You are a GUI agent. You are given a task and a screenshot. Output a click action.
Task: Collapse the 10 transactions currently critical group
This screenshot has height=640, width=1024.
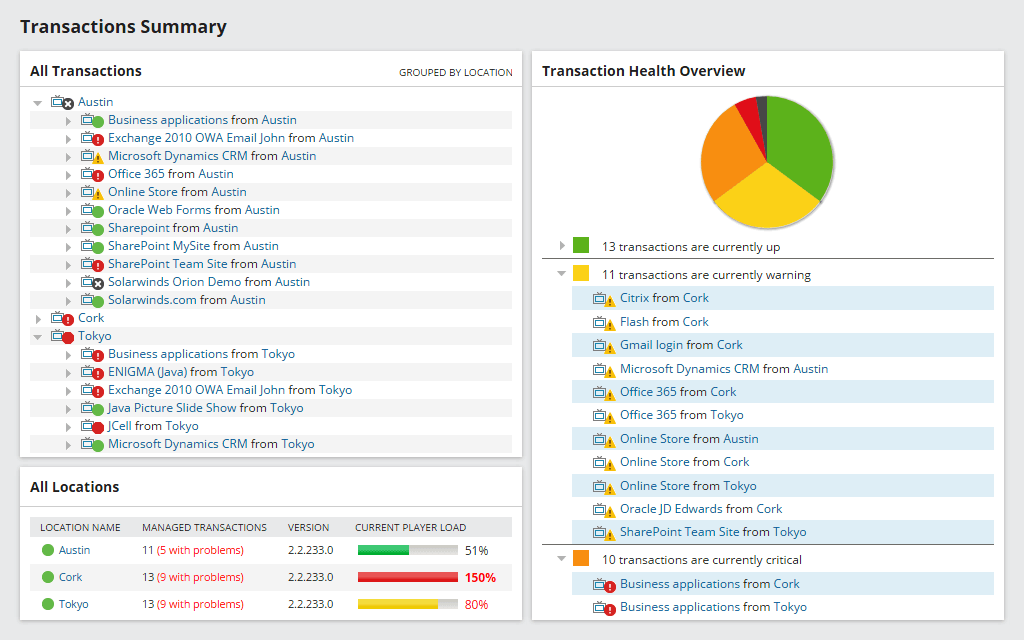[x=563, y=559]
